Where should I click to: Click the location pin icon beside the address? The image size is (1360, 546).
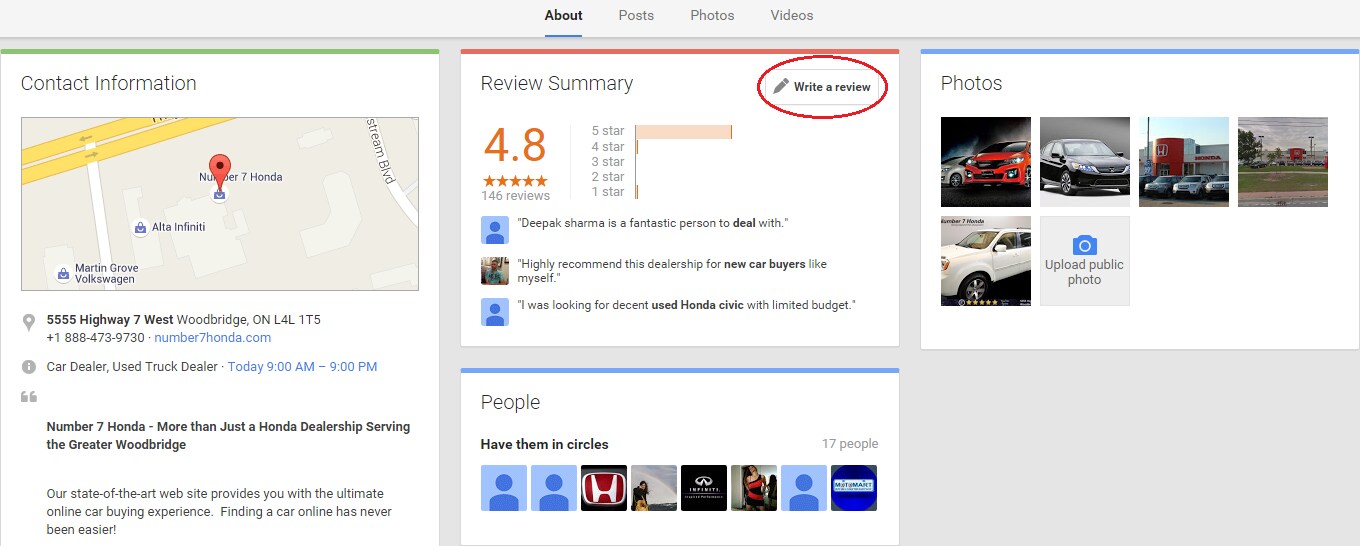(x=29, y=322)
